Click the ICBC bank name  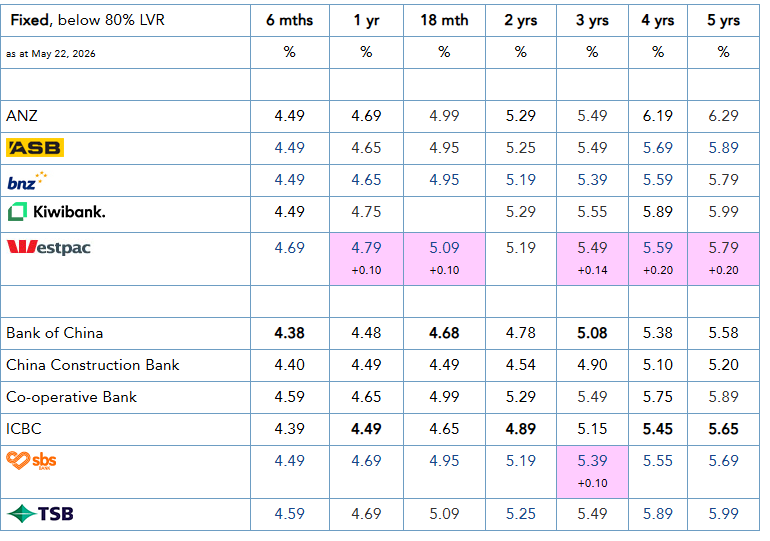(x=24, y=429)
